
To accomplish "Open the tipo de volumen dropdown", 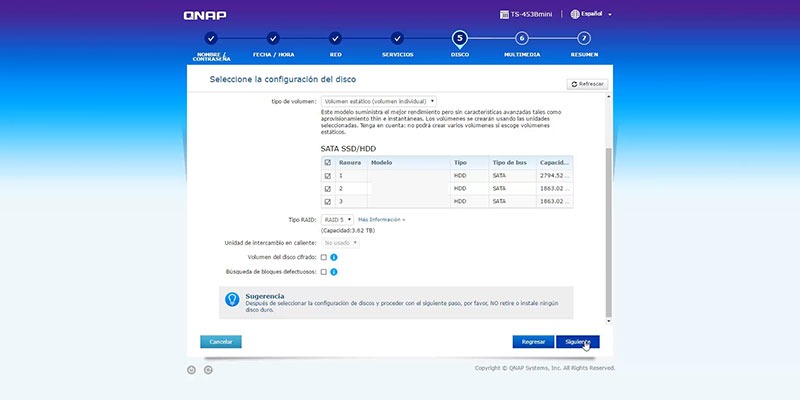I will [x=379, y=101].
